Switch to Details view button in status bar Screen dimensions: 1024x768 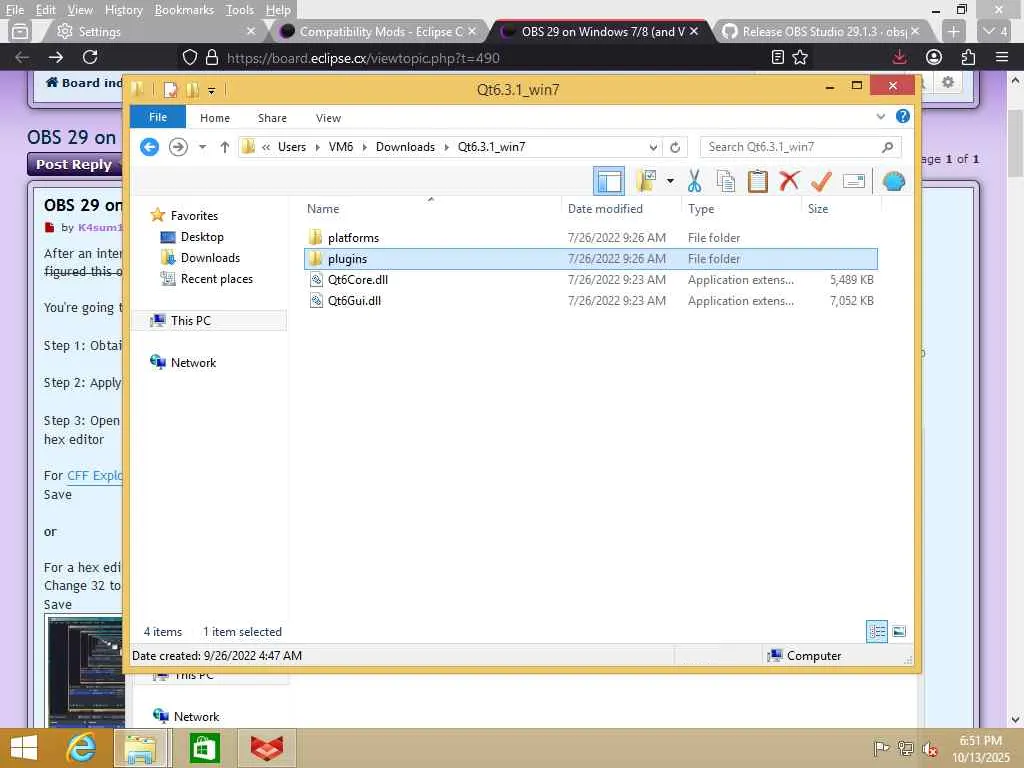click(876, 632)
